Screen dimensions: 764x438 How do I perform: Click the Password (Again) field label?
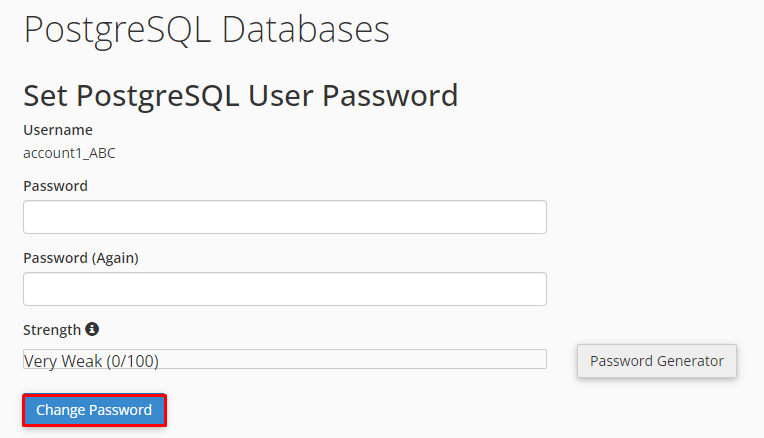(x=80, y=258)
